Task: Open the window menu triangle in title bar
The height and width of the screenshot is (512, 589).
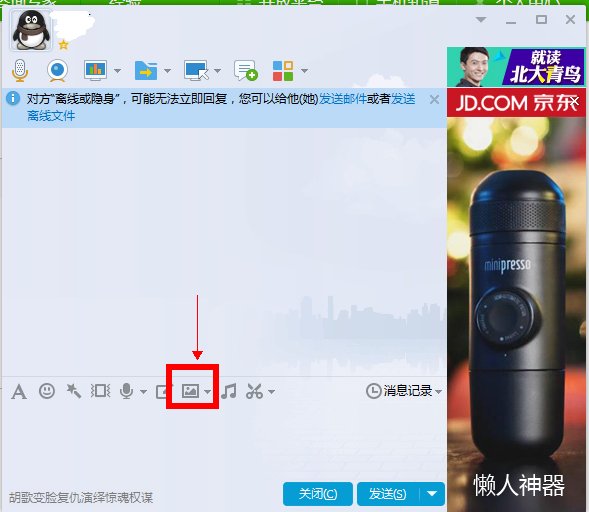Action: [x=481, y=19]
